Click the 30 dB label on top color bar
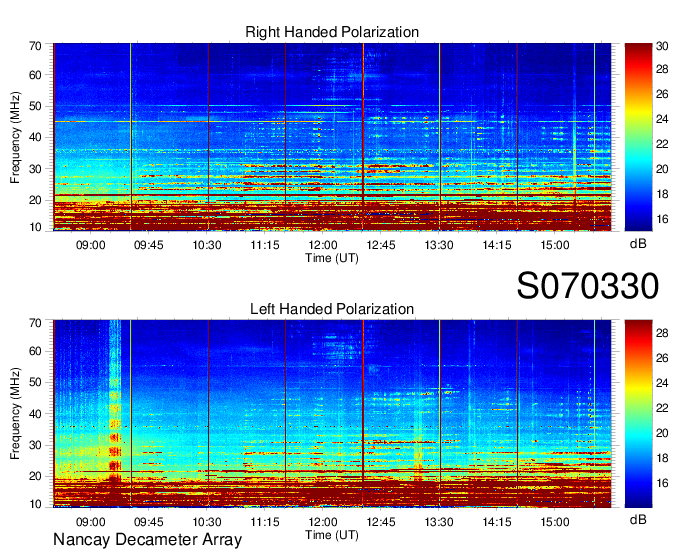This screenshot has height=552, width=680. [662, 46]
